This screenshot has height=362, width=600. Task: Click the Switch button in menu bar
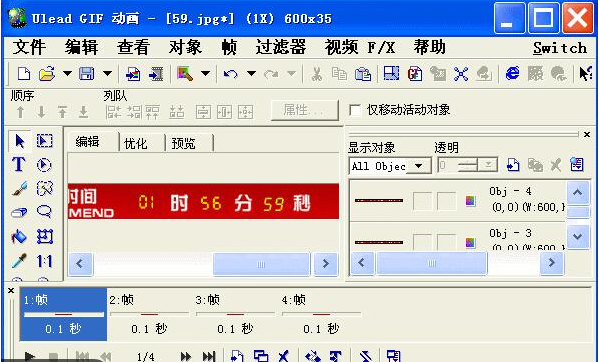point(560,48)
